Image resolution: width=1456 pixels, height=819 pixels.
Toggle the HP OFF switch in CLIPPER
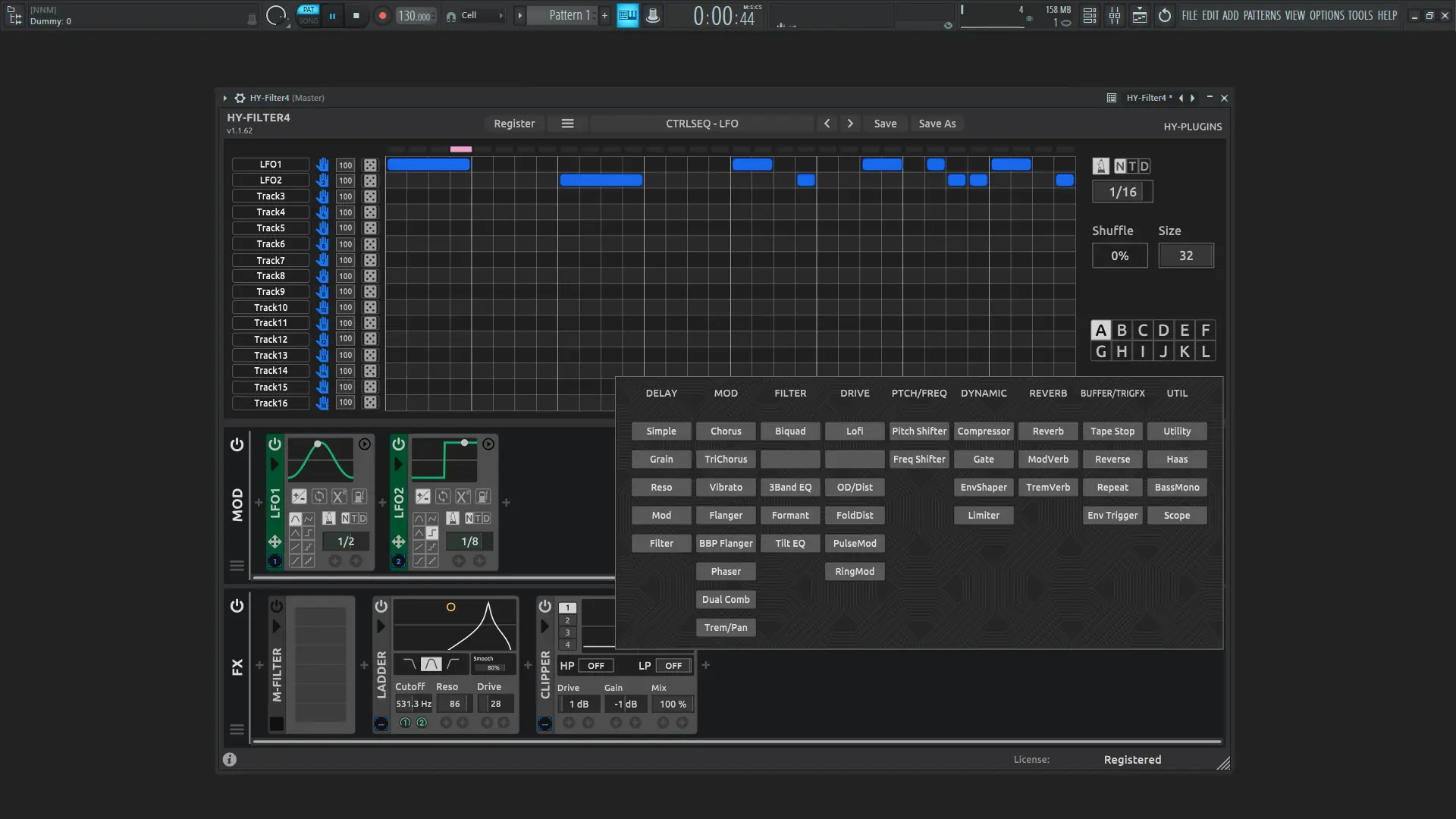[x=596, y=666]
